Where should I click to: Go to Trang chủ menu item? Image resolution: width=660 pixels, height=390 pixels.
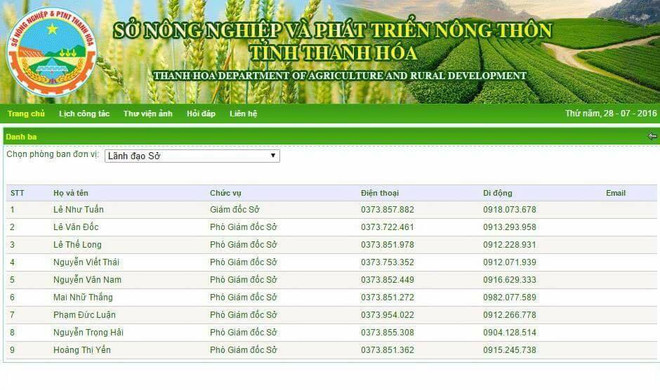(26, 114)
